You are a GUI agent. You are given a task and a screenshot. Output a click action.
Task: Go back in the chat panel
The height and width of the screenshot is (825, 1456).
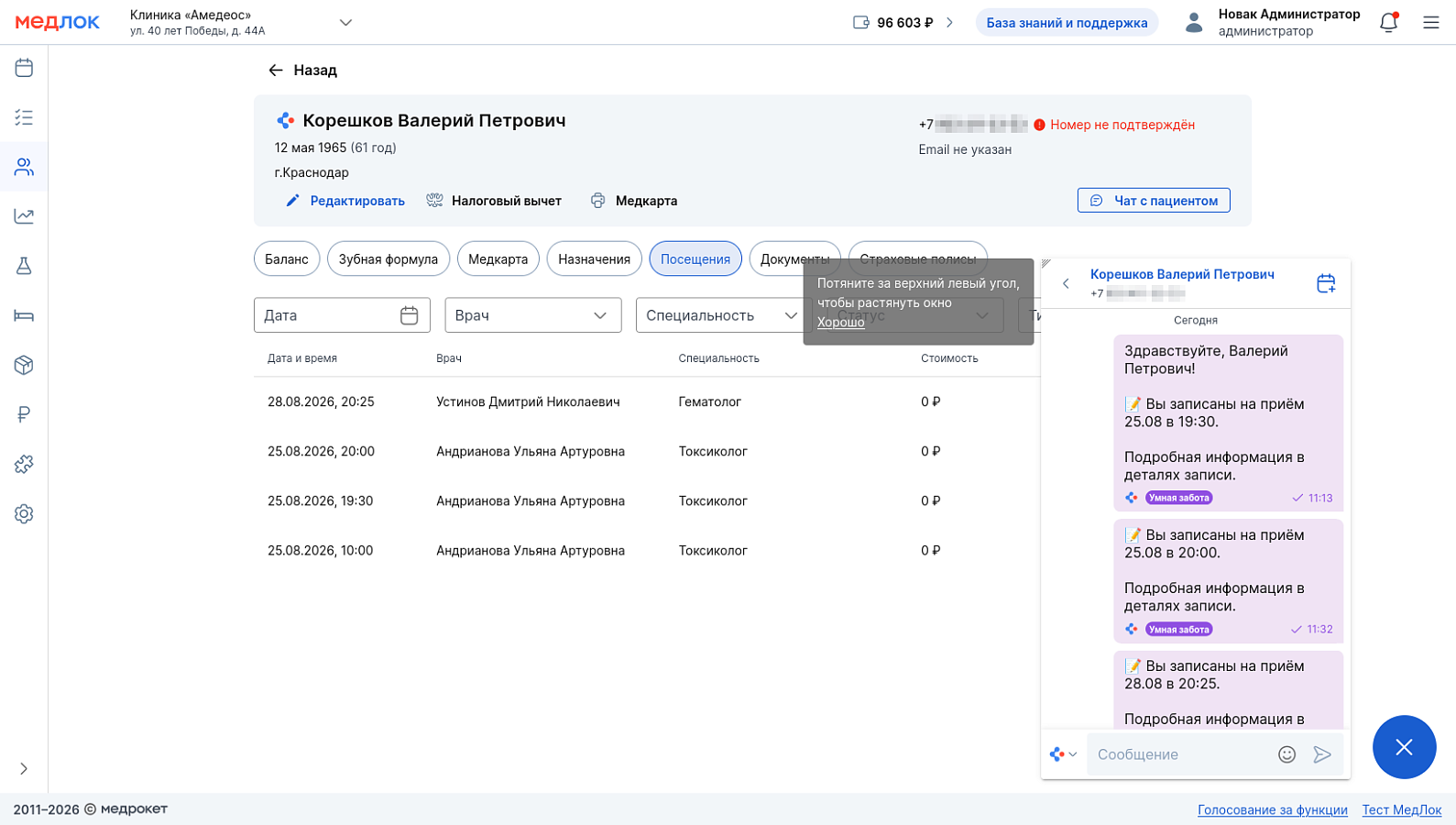pos(1066,283)
